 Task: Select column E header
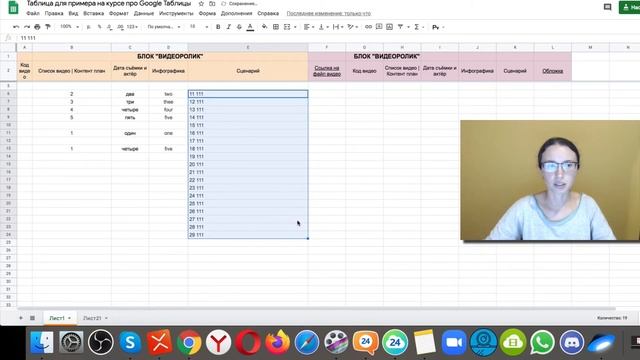click(248, 47)
